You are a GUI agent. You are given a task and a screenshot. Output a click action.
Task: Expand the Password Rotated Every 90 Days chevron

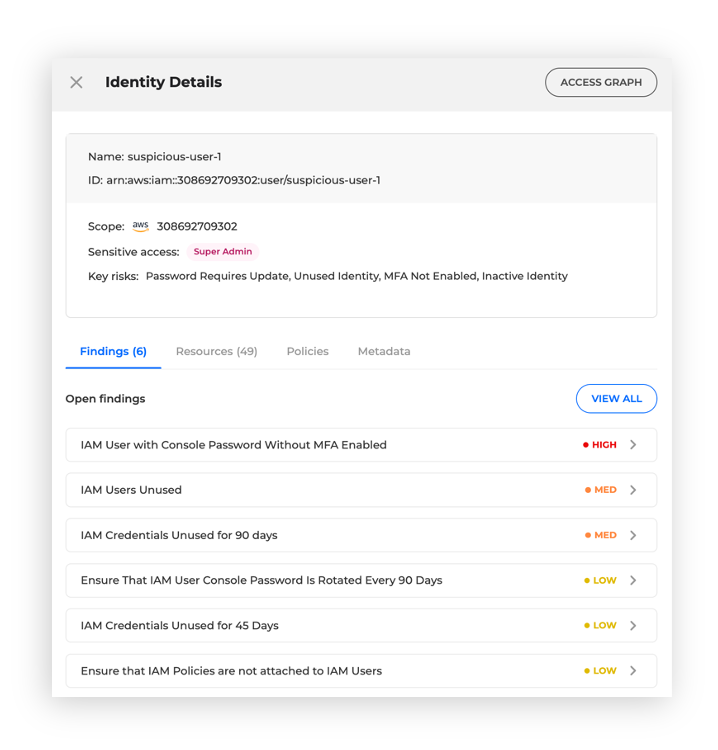click(x=633, y=580)
